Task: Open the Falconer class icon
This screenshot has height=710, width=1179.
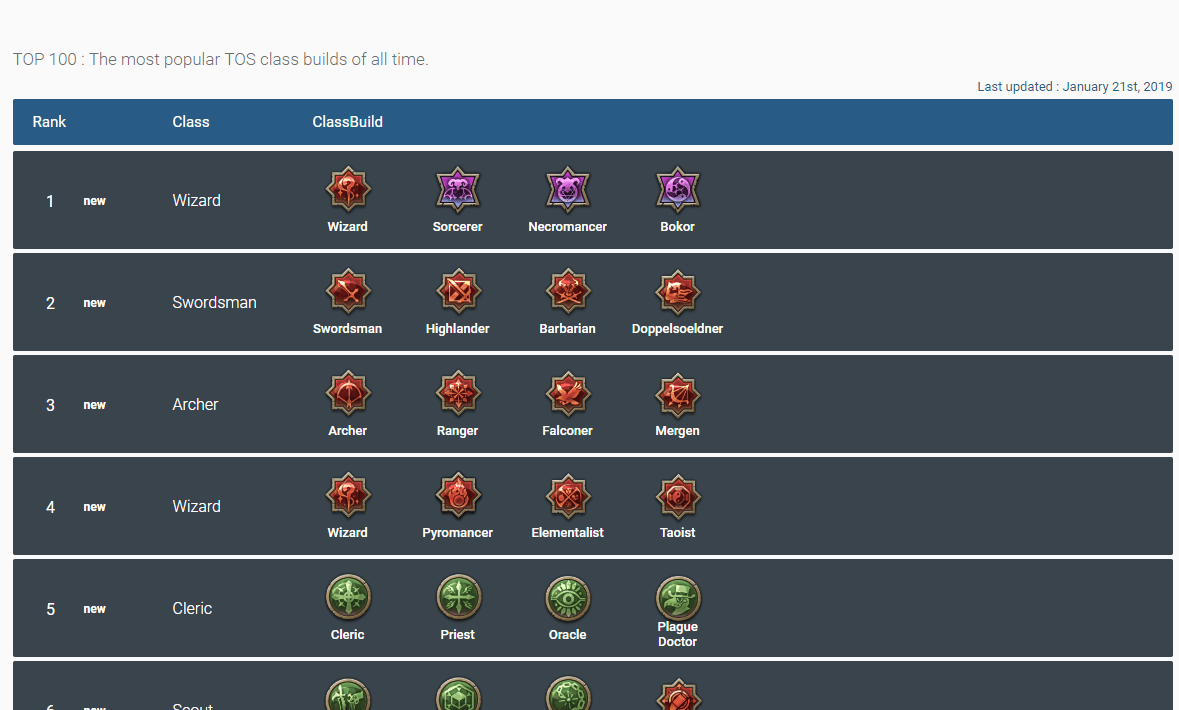Action: [x=567, y=393]
